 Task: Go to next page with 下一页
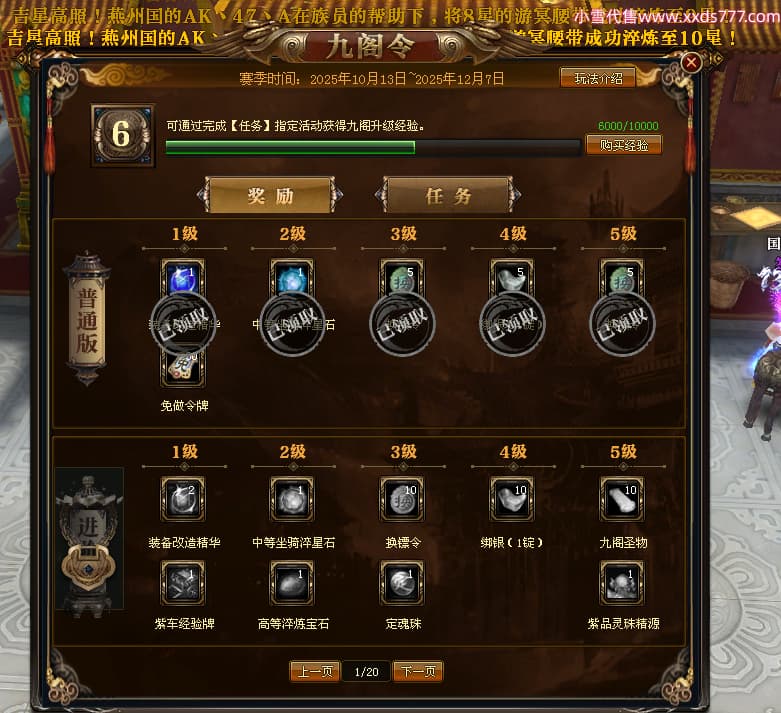click(x=418, y=672)
